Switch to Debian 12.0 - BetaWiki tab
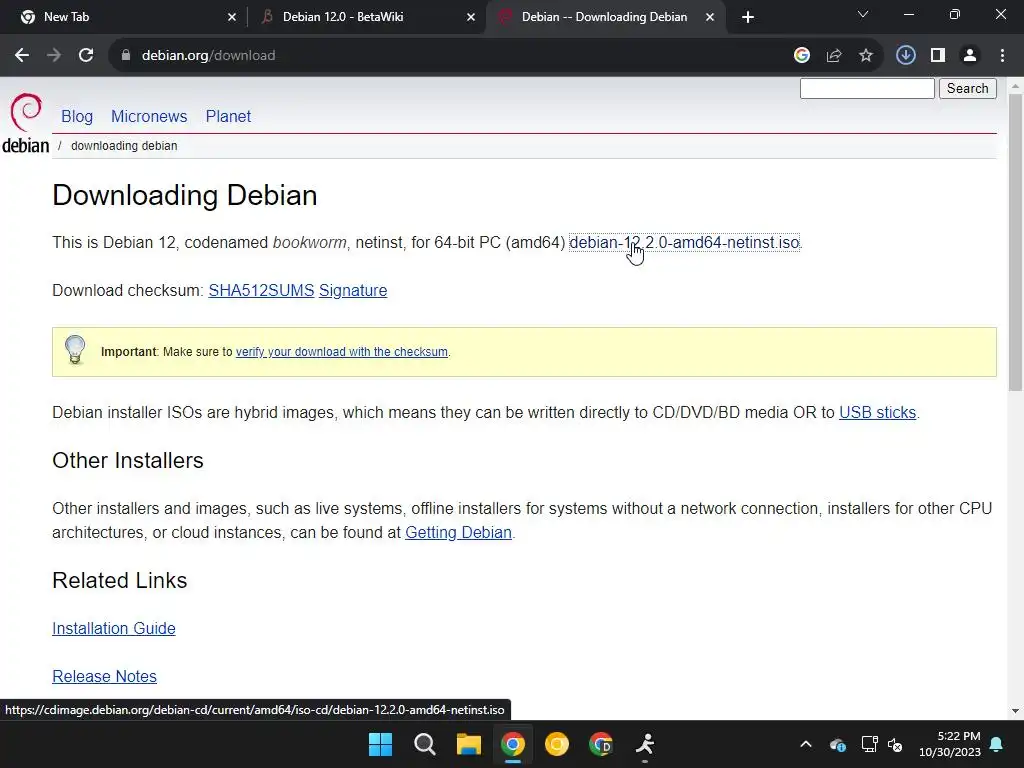Image resolution: width=1024 pixels, height=768 pixels. pos(366,17)
